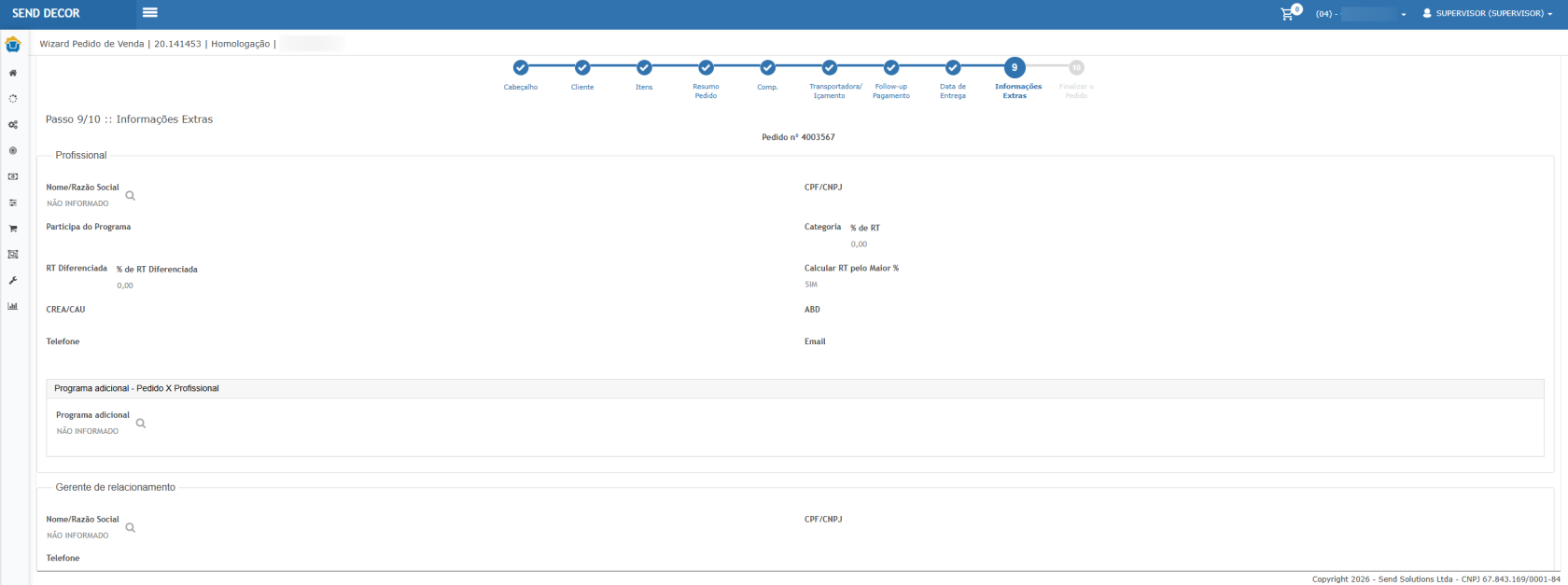Open the cart icon in left sidebar
This screenshot has height=585, width=1568.
click(13, 229)
